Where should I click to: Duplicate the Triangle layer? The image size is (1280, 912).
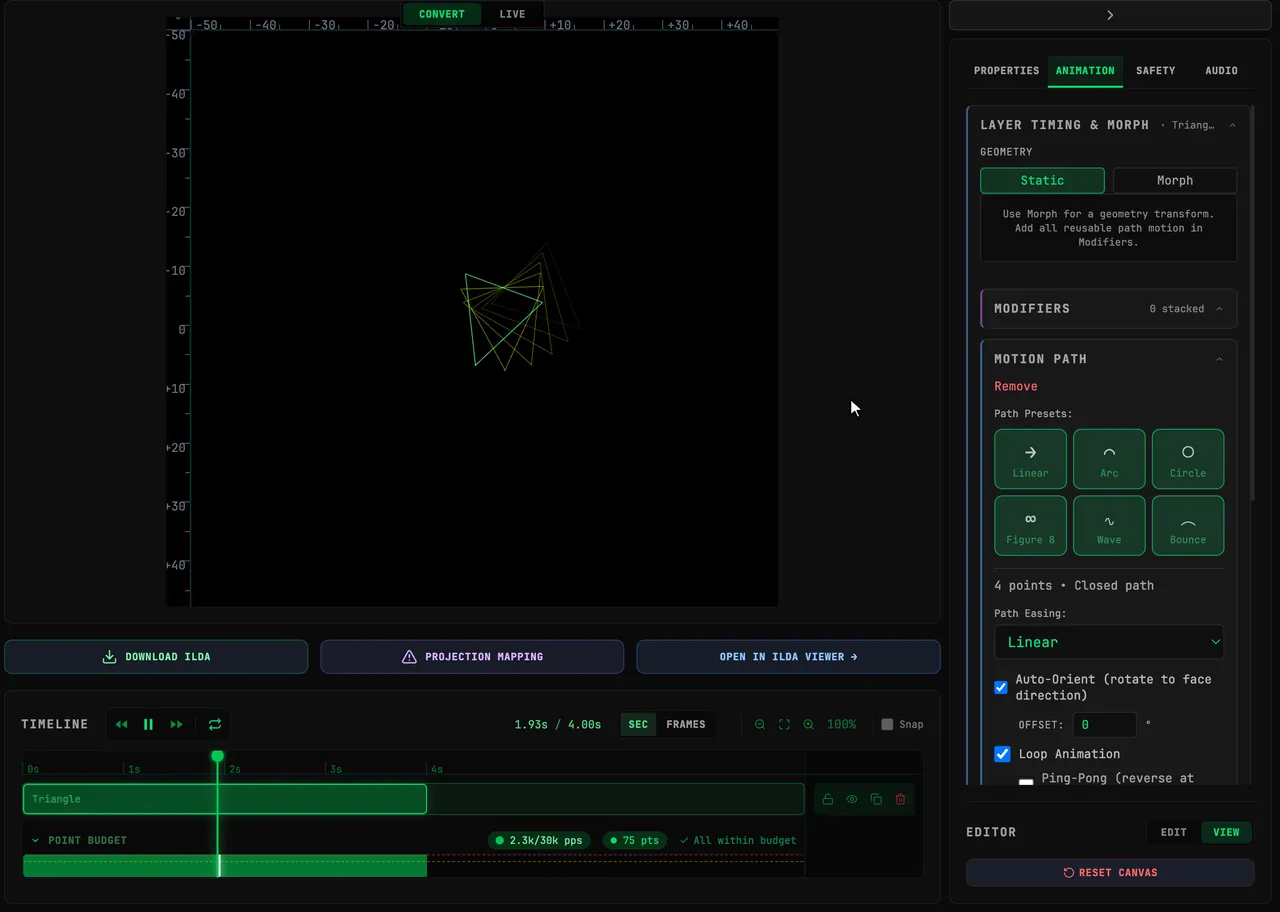pyautogui.click(x=876, y=799)
